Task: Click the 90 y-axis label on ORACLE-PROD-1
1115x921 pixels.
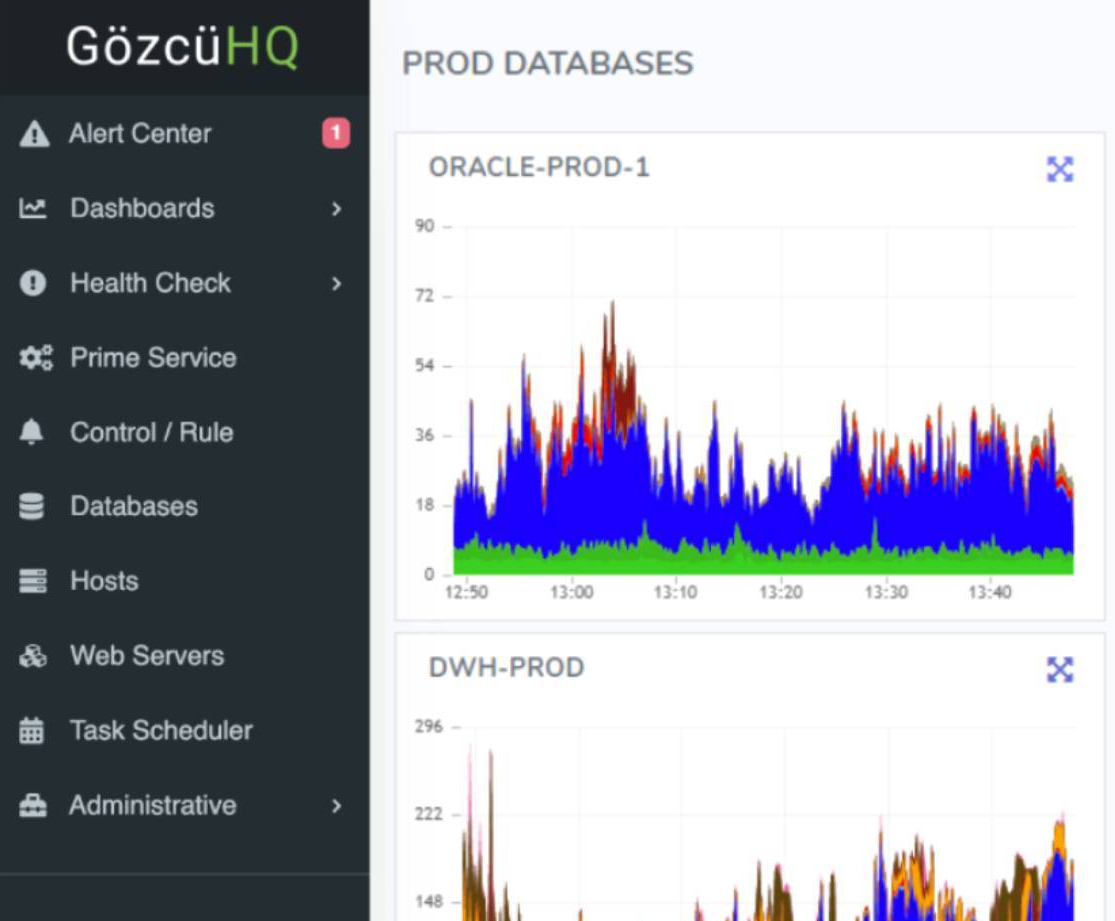Action: pyautogui.click(x=425, y=226)
